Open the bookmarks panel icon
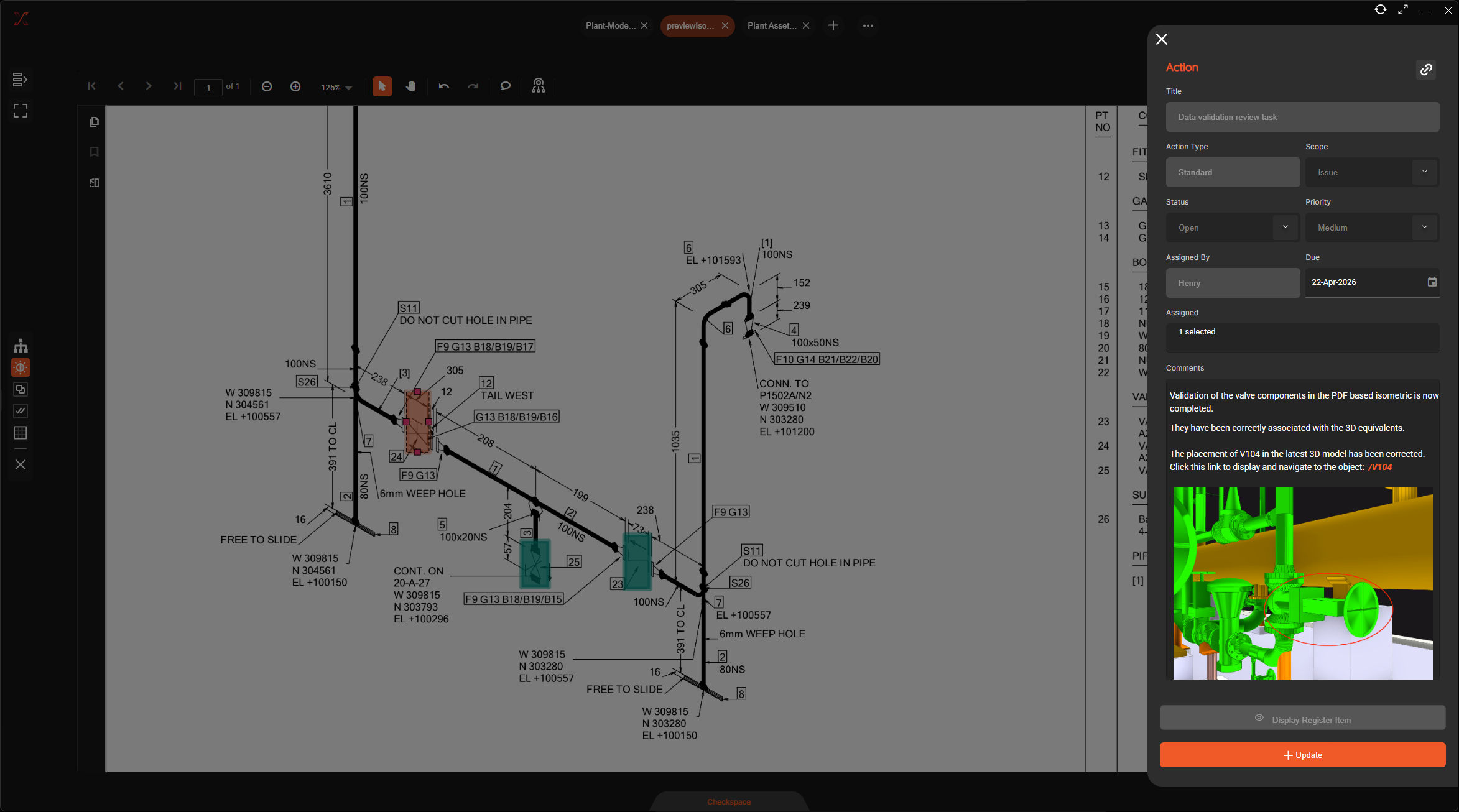The image size is (1459, 812). point(94,152)
